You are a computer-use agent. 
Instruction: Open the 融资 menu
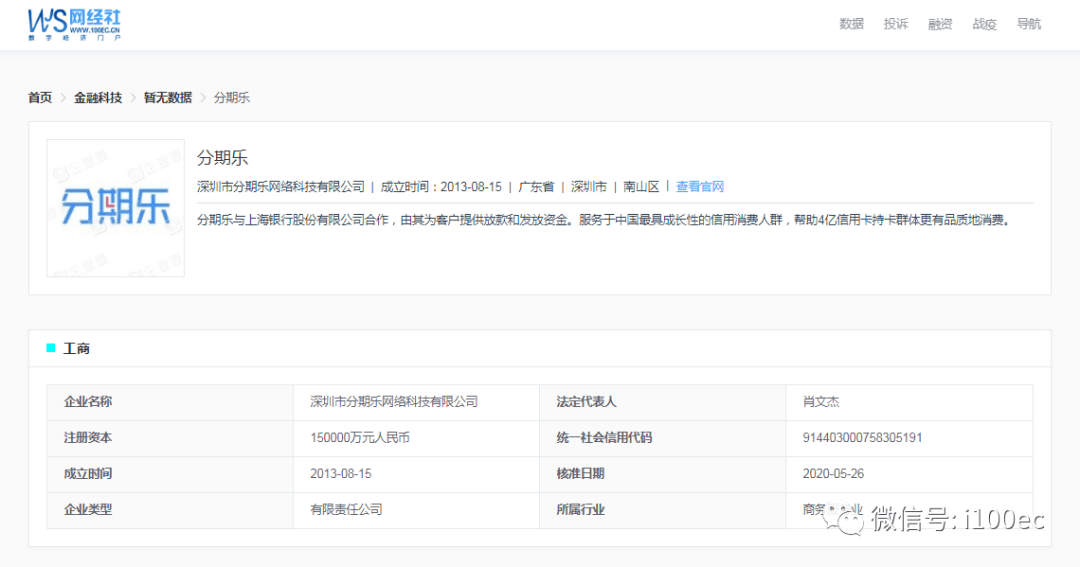940,24
